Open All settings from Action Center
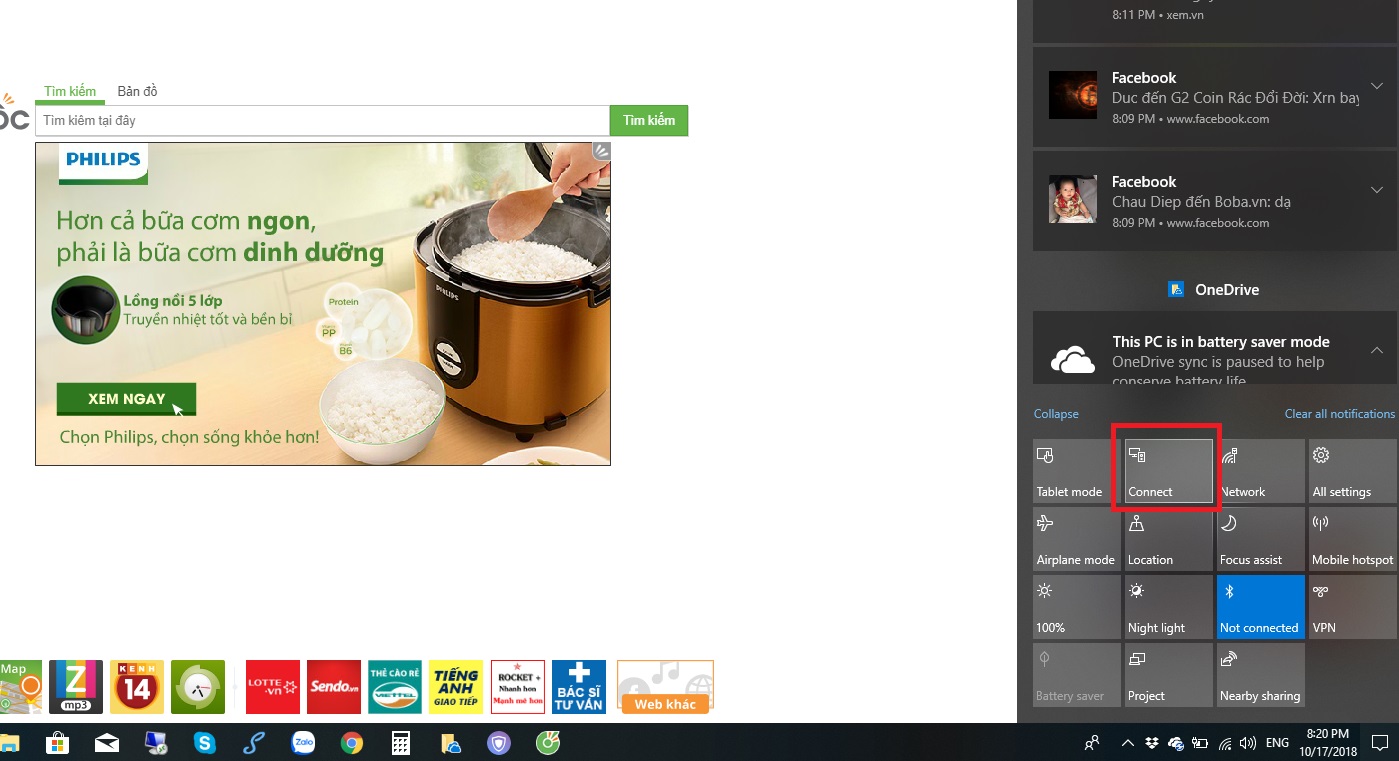The height and width of the screenshot is (761, 1399). coord(1352,471)
